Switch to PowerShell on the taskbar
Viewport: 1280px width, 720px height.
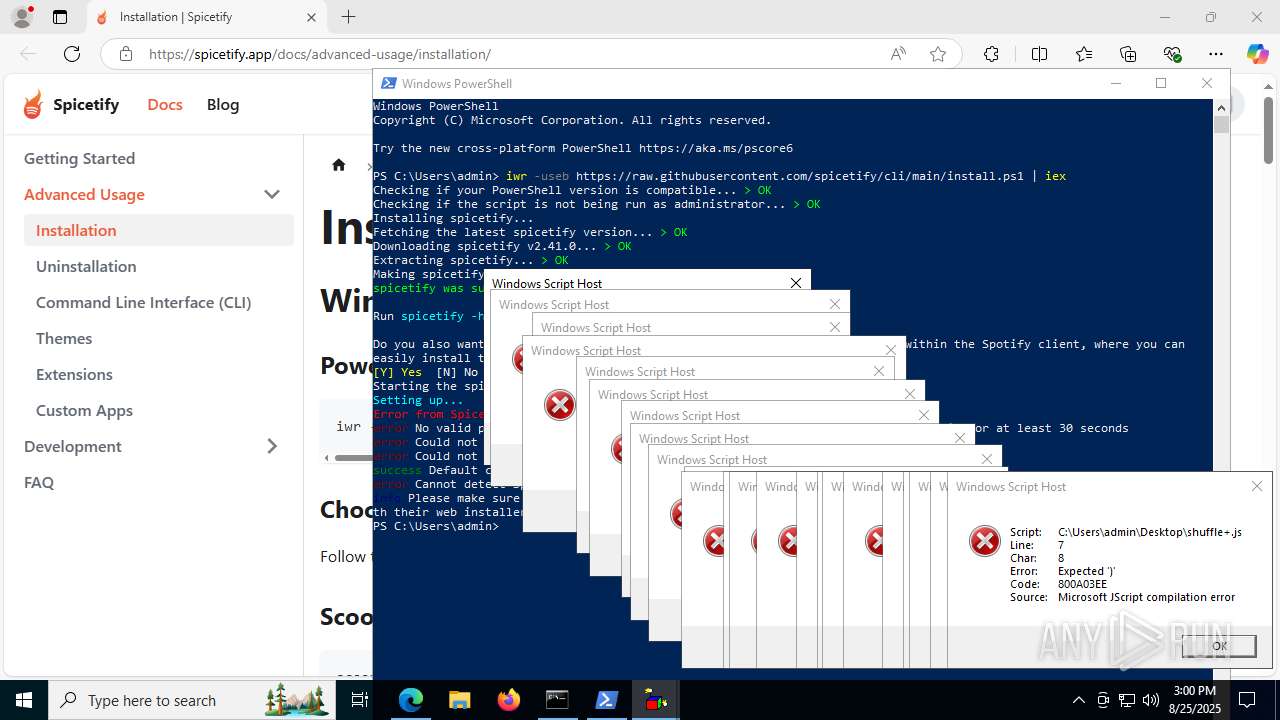[606, 700]
